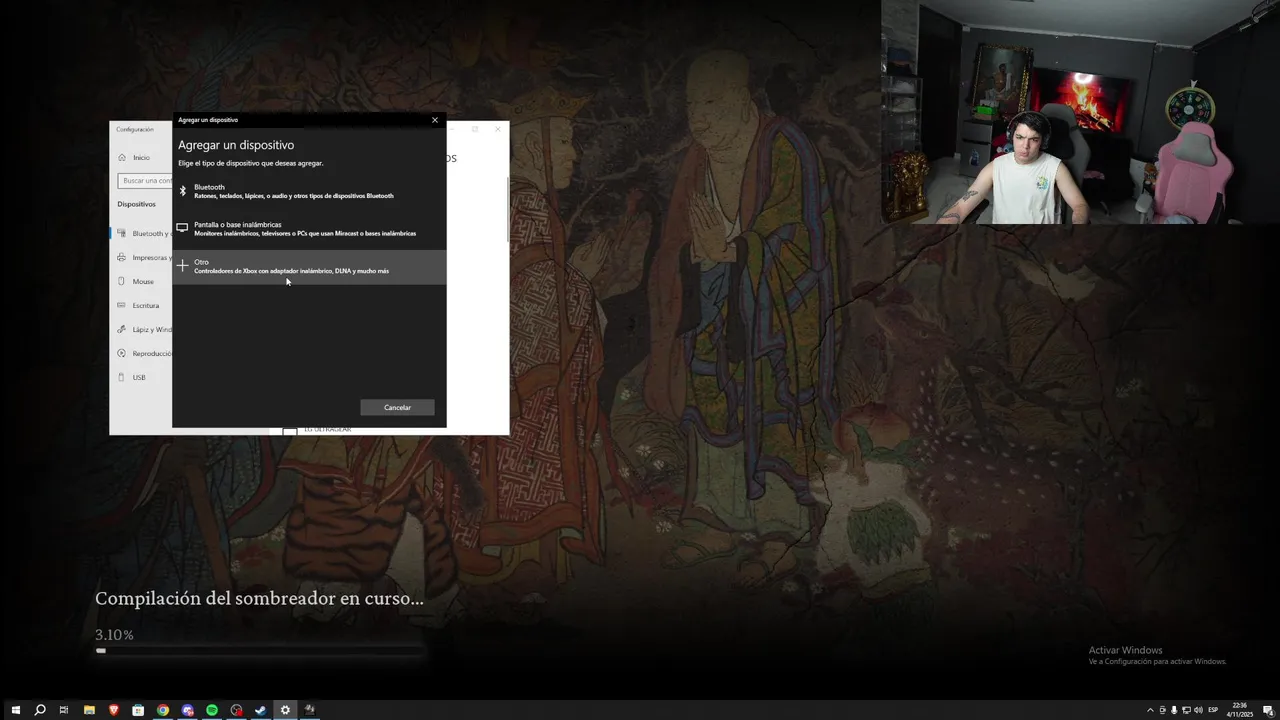1280x720 pixels.
Task: Open Escritura settings in Configuración sidebar
Action: 140,305
